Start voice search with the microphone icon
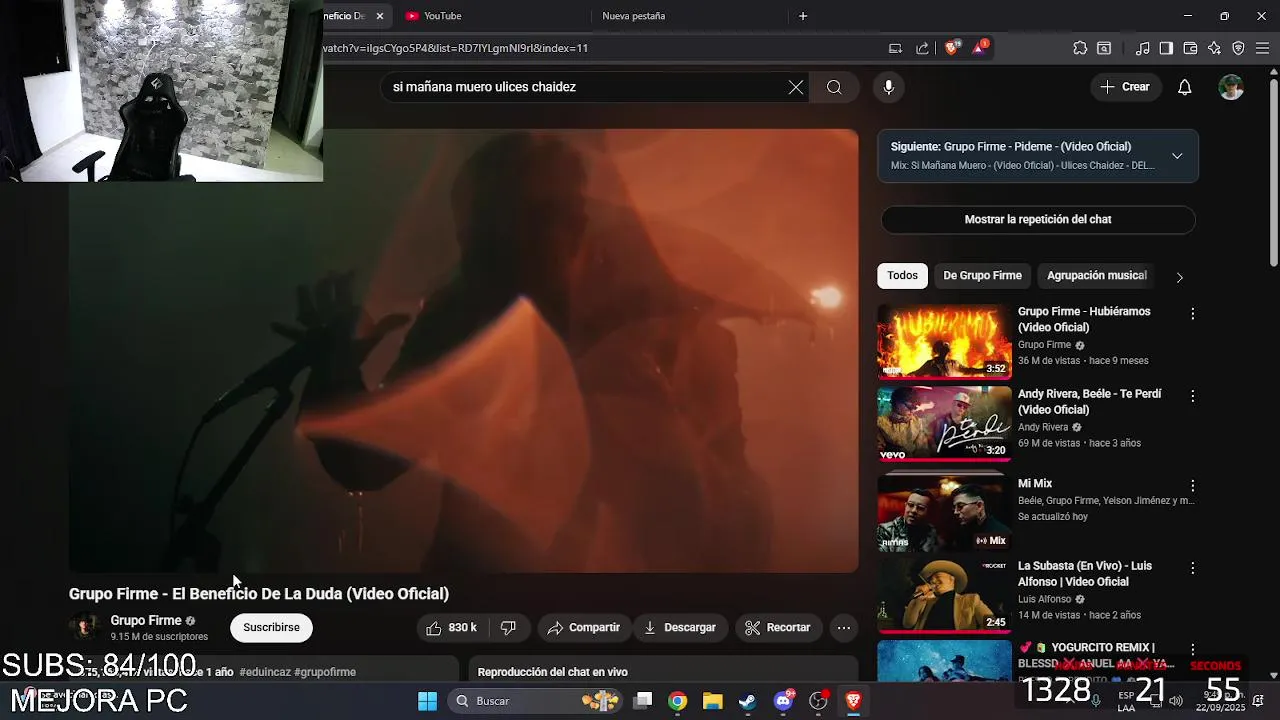The width and height of the screenshot is (1280, 720). click(x=888, y=87)
